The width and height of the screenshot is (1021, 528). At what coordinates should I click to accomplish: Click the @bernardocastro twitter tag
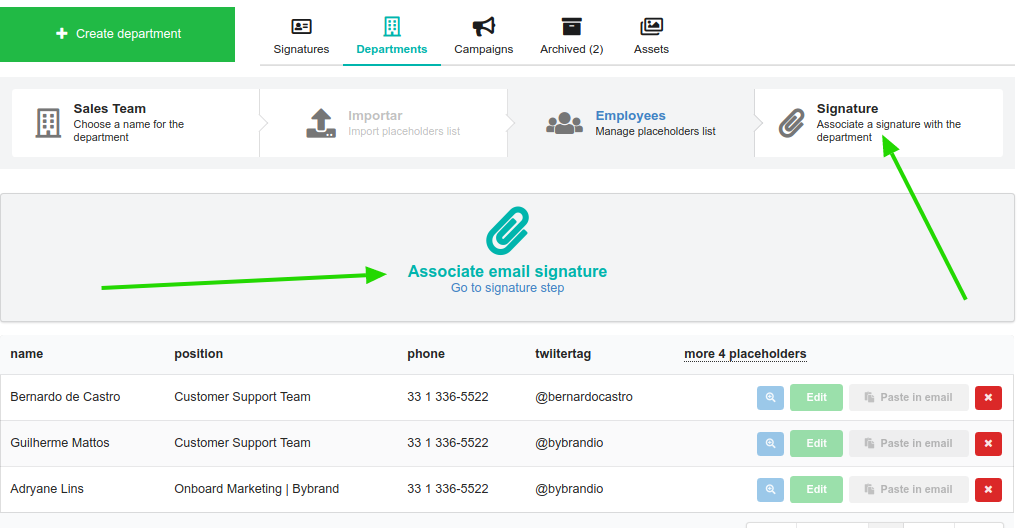[x=583, y=396]
